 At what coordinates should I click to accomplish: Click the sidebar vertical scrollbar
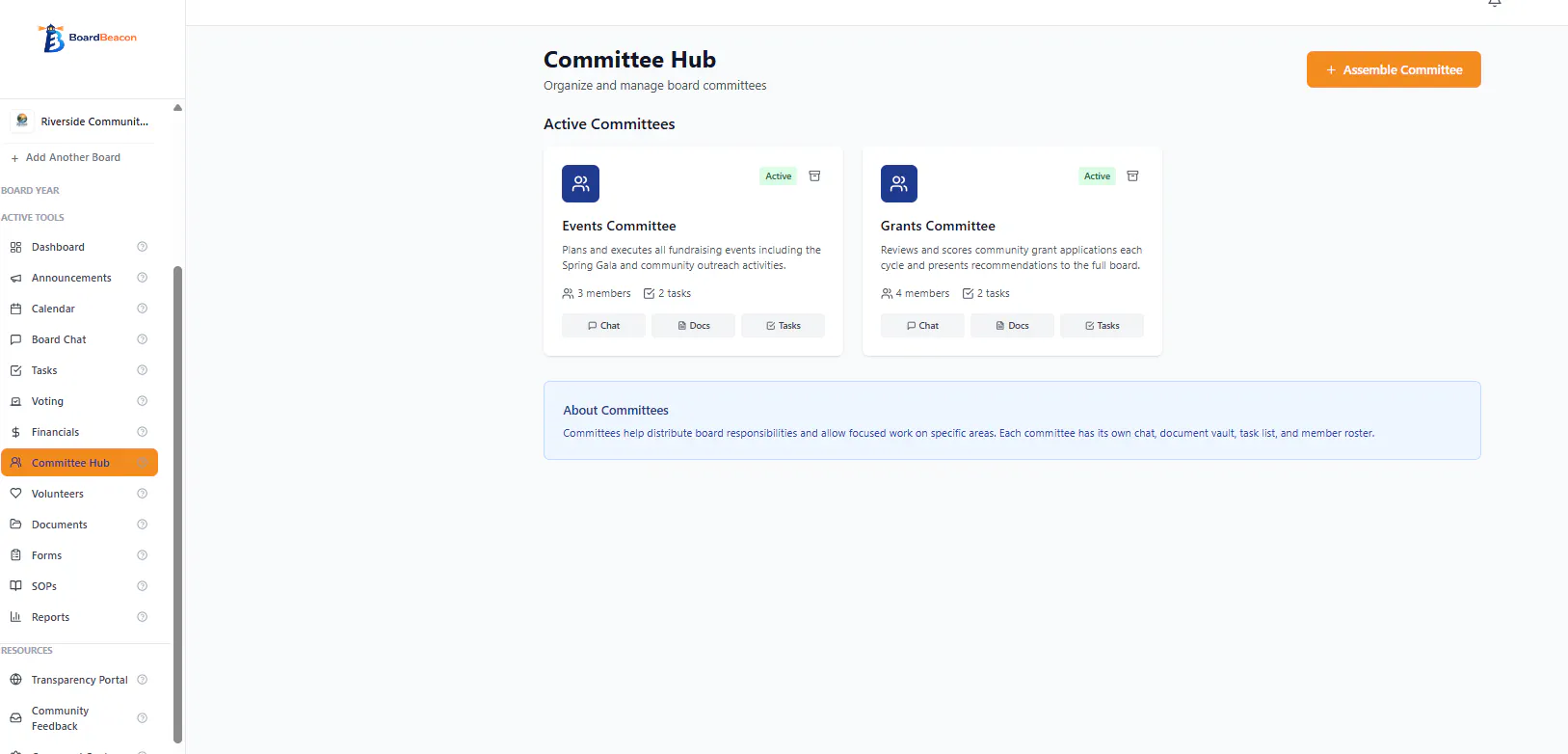coord(177,504)
